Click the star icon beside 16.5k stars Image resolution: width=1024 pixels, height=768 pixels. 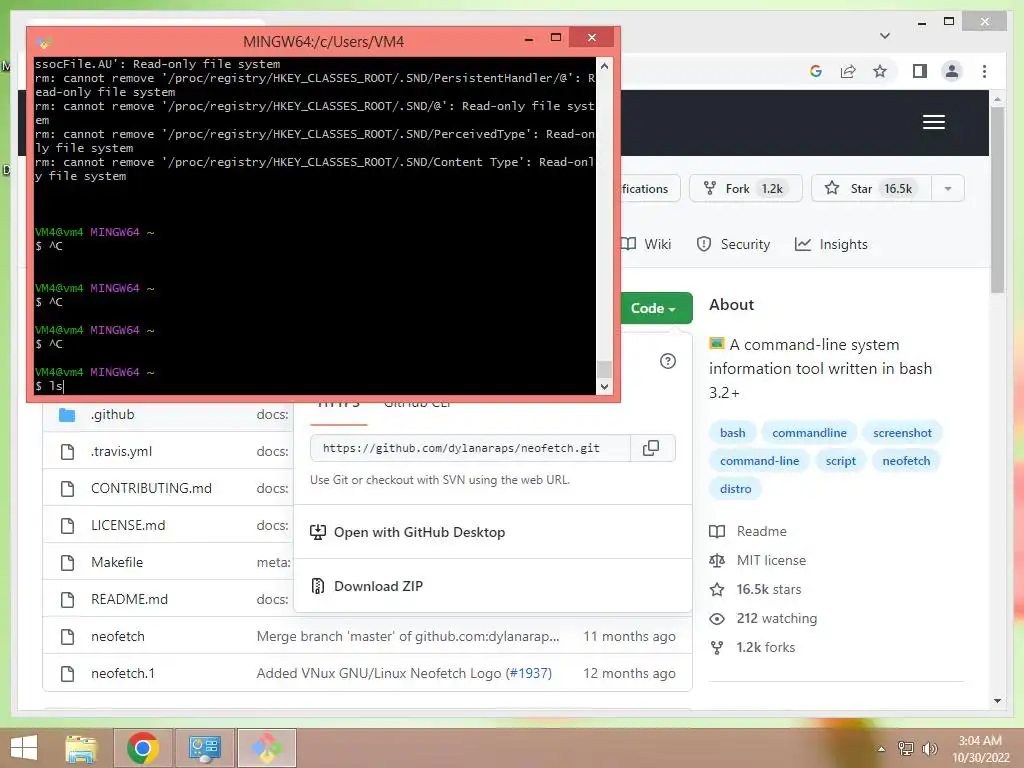click(716, 590)
